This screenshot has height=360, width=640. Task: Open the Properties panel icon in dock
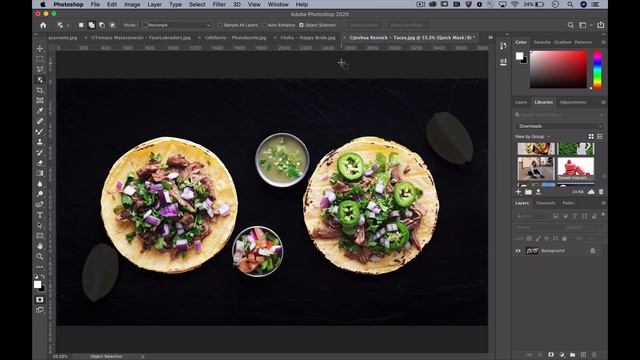tap(503, 62)
